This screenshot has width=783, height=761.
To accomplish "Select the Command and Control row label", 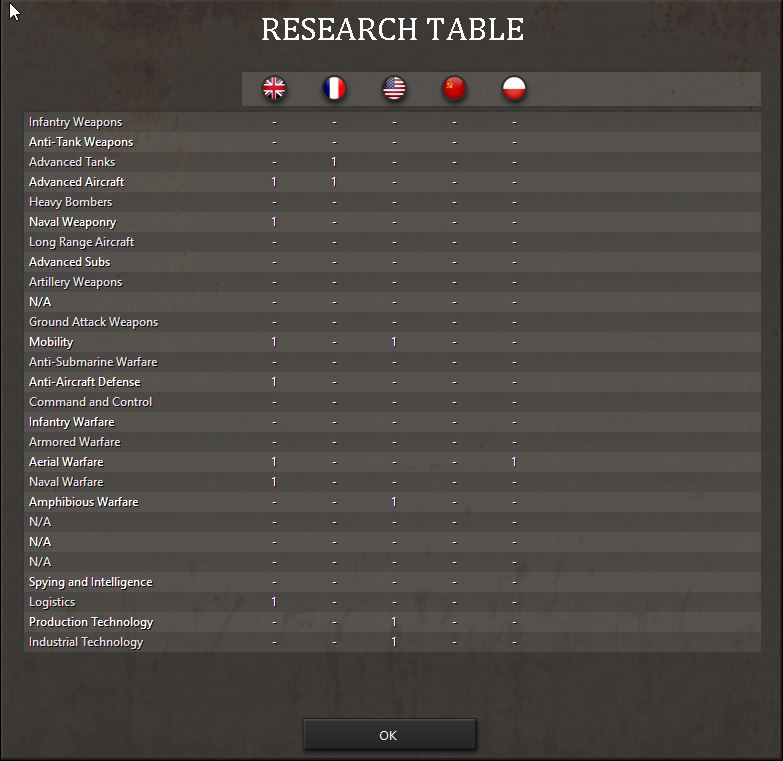I will pos(90,402).
